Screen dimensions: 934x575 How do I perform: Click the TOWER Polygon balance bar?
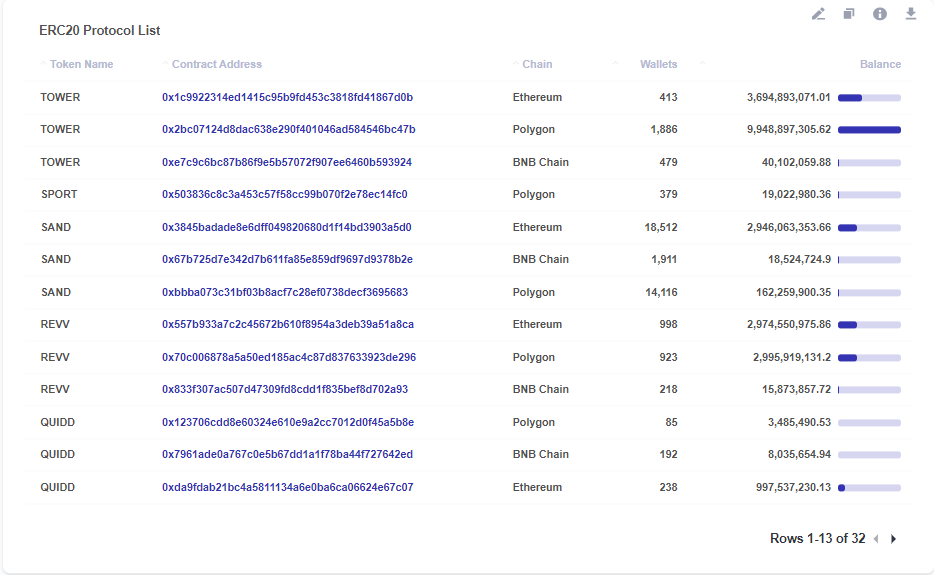point(869,130)
